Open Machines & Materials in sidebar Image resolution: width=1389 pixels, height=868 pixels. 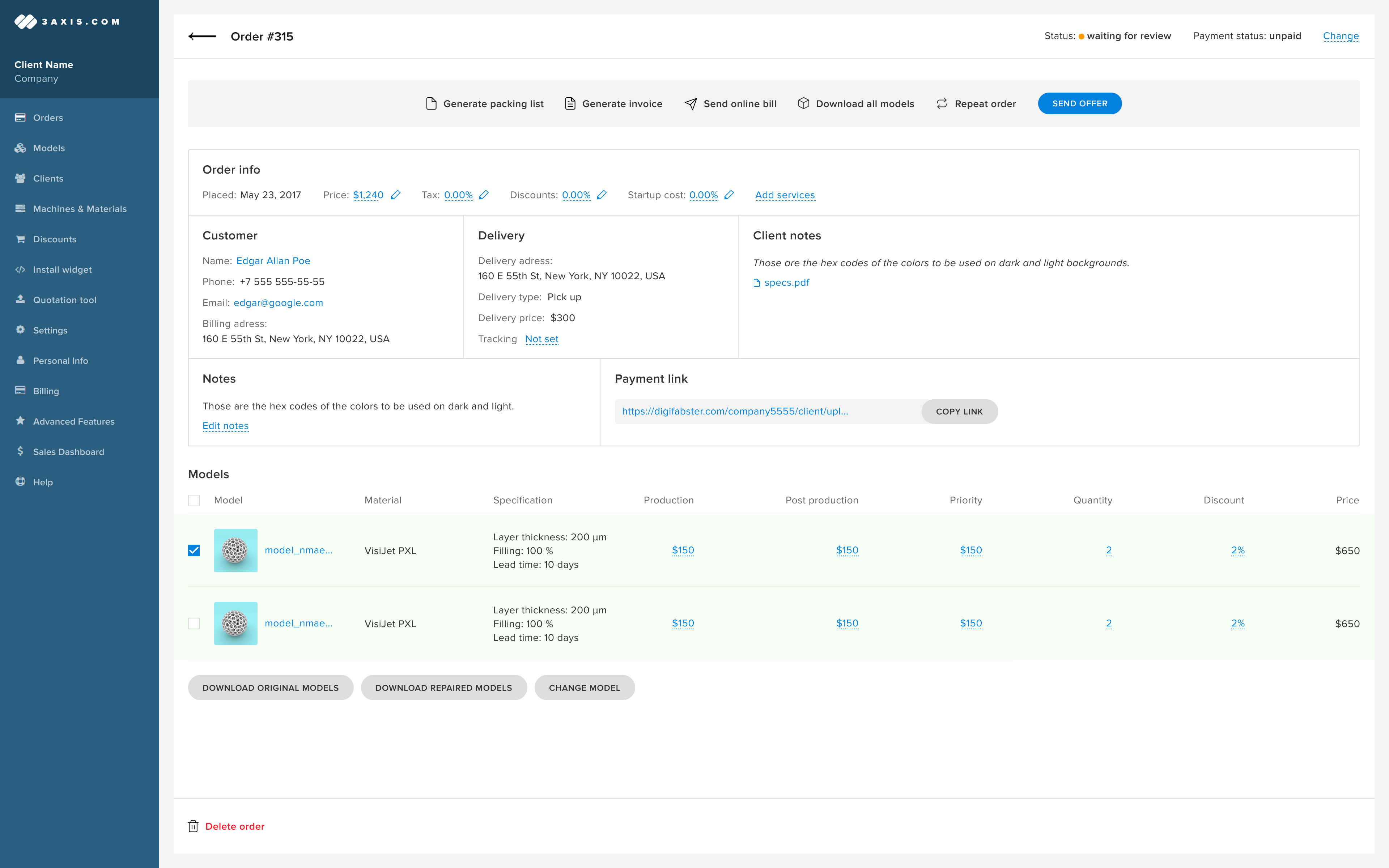pyautogui.click(x=80, y=209)
